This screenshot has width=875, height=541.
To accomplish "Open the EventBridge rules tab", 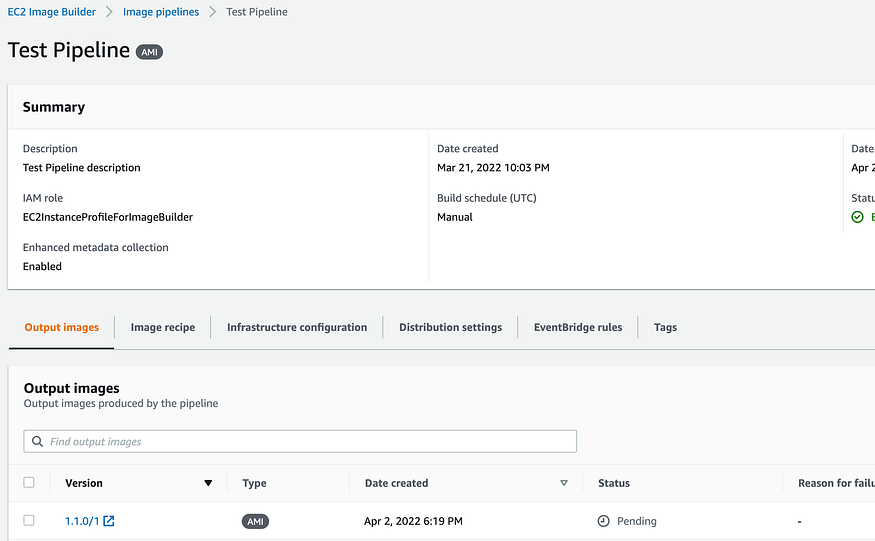I will 578,327.
